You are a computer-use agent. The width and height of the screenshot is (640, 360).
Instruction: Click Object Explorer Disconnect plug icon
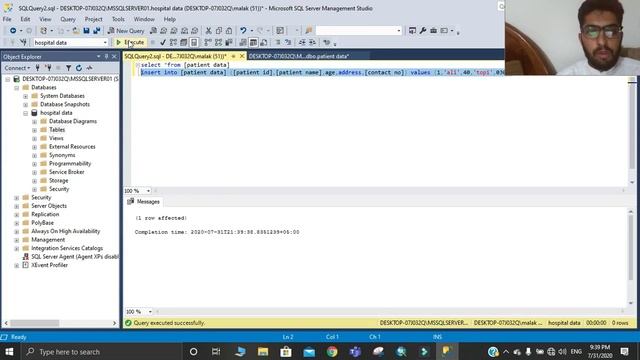click(49, 68)
